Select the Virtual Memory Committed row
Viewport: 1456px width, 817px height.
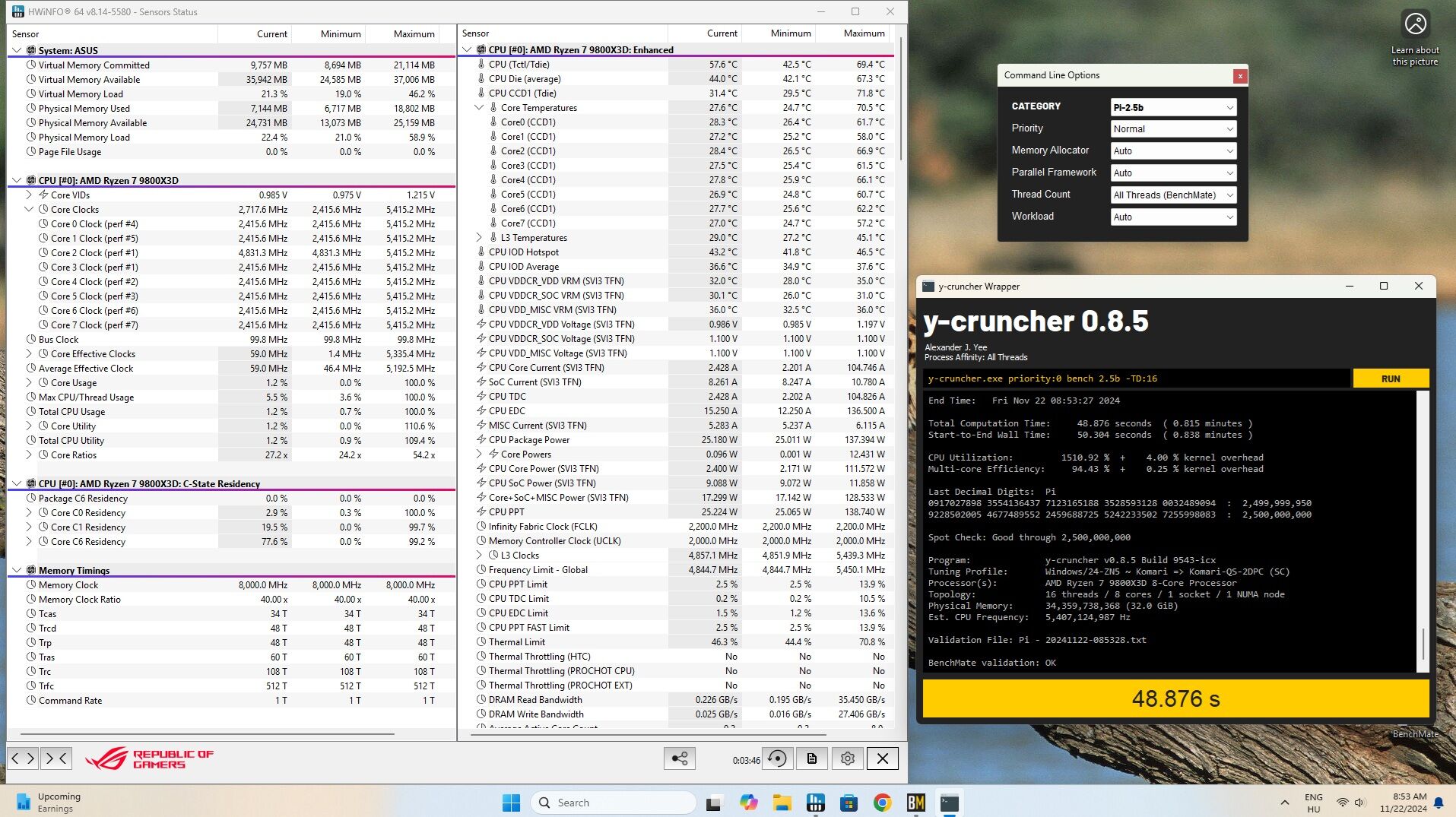(x=231, y=65)
